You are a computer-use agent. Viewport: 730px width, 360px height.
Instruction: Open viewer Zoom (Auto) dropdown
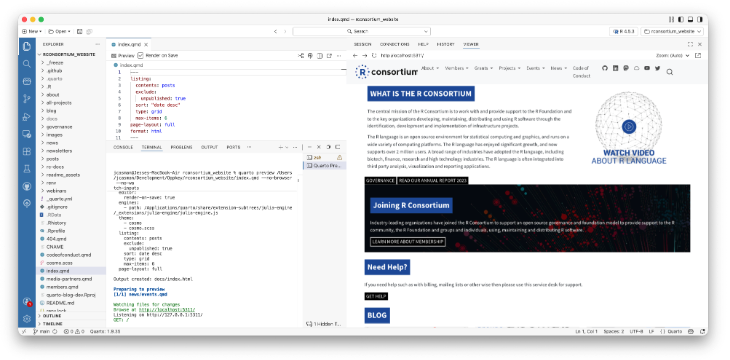[x=672, y=55]
